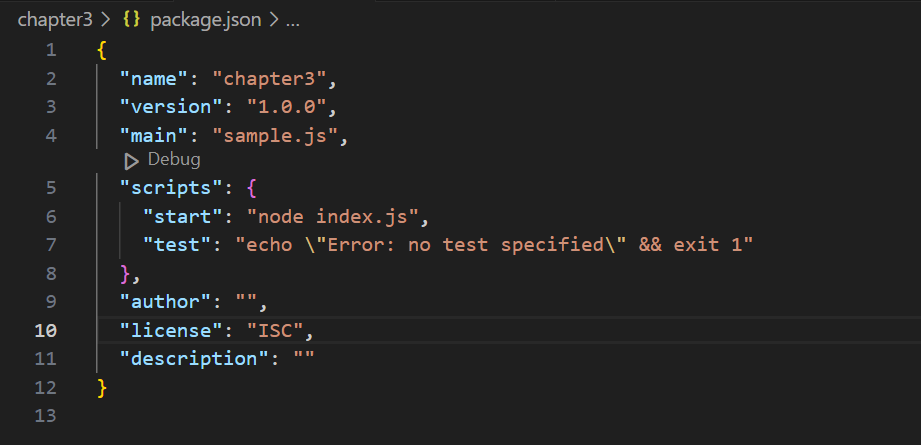The width and height of the screenshot is (921, 445).
Task: Click the "start" script key
Action: pyautogui.click(x=183, y=217)
